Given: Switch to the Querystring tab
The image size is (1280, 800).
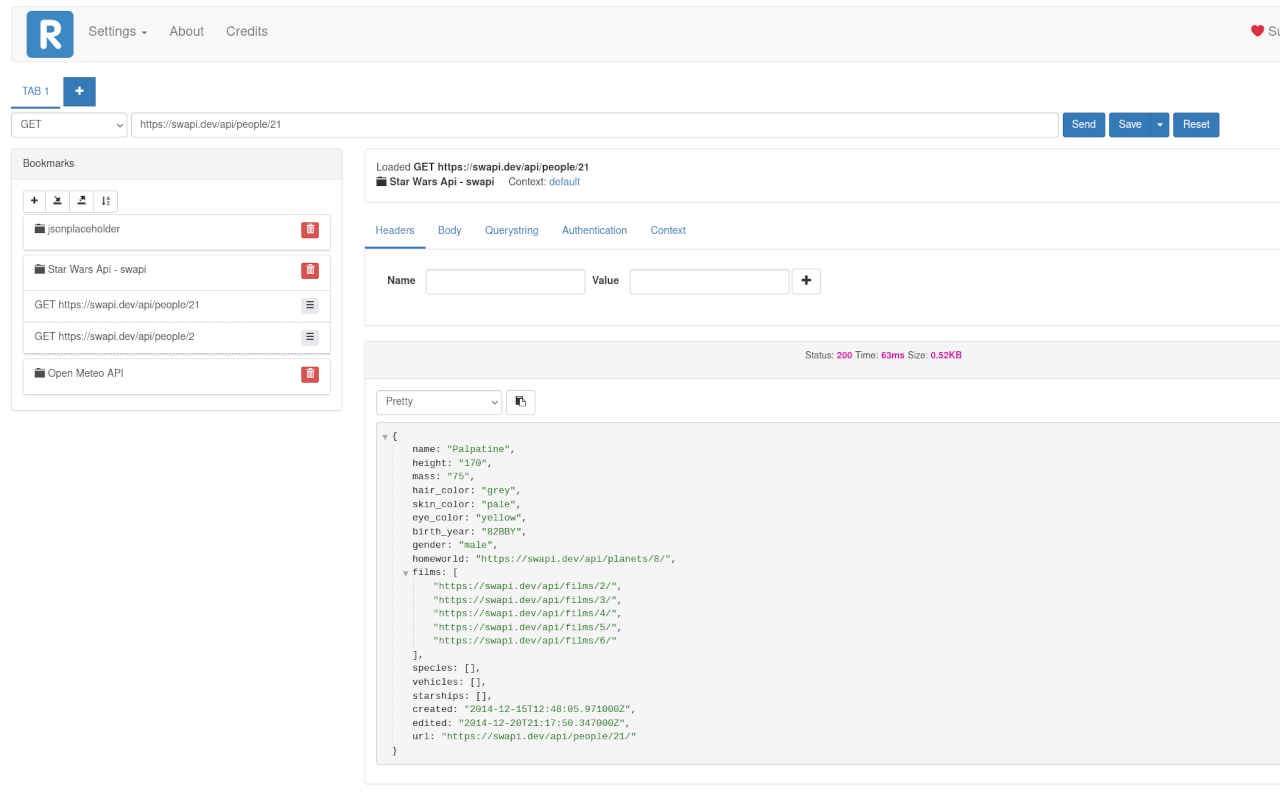Looking at the screenshot, I should (x=511, y=230).
